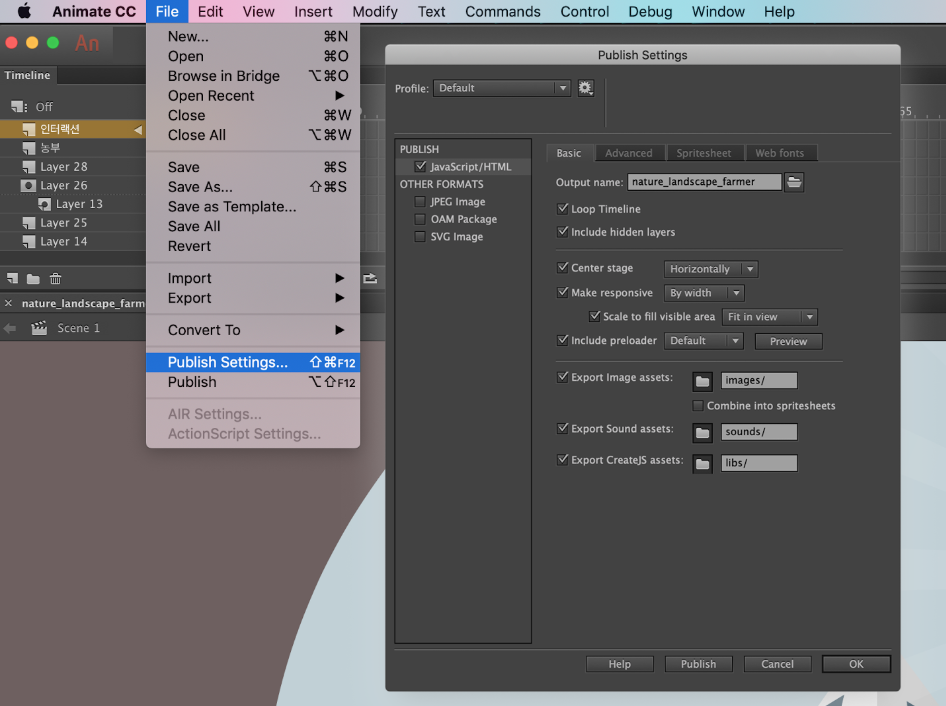Viewport: 946px width, 706px height.
Task: Toggle the Include preloader checkbox
Action: coord(562,340)
